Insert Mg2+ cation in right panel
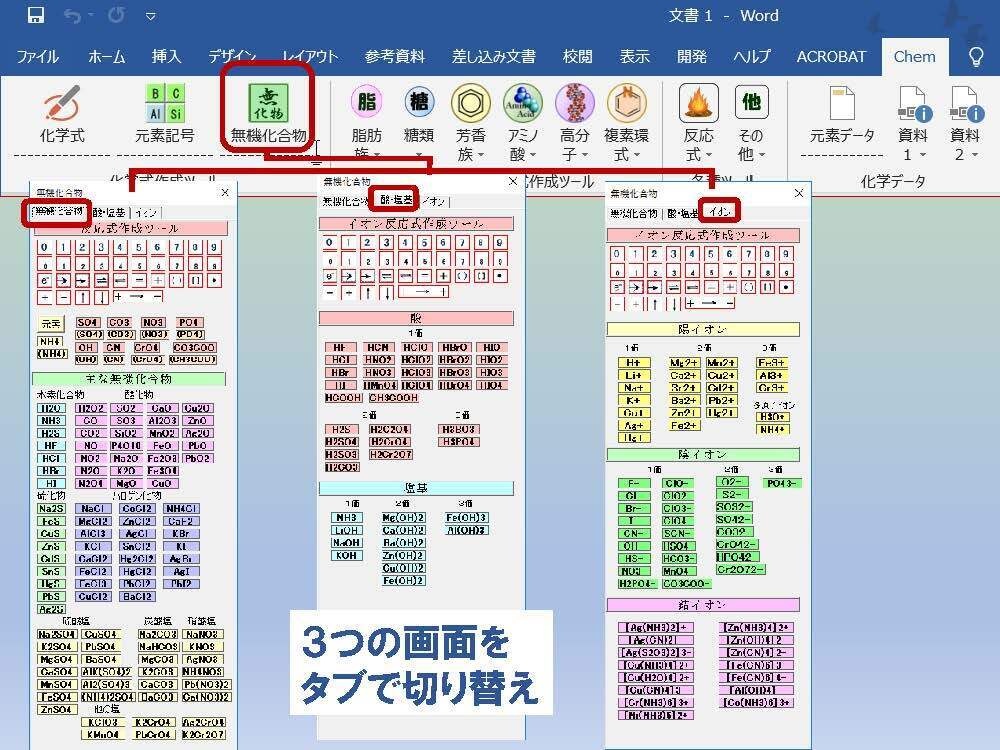The width and height of the screenshot is (1000, 750). 683,362
